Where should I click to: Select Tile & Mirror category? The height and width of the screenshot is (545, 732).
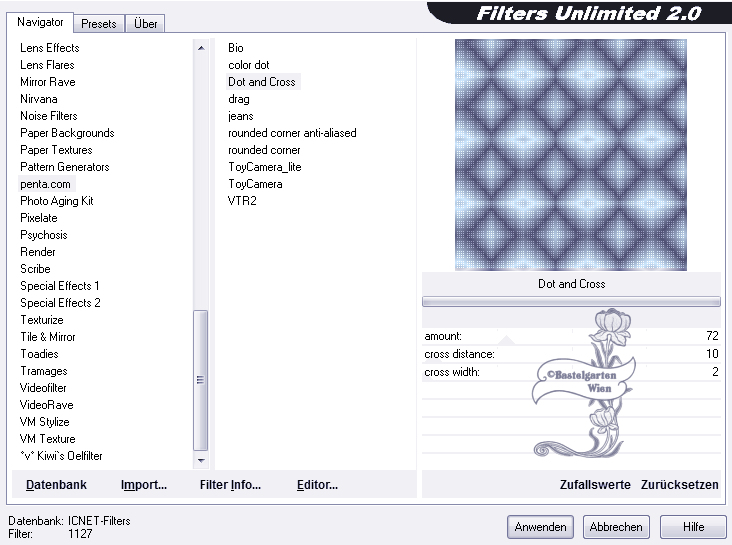point(48,337)
